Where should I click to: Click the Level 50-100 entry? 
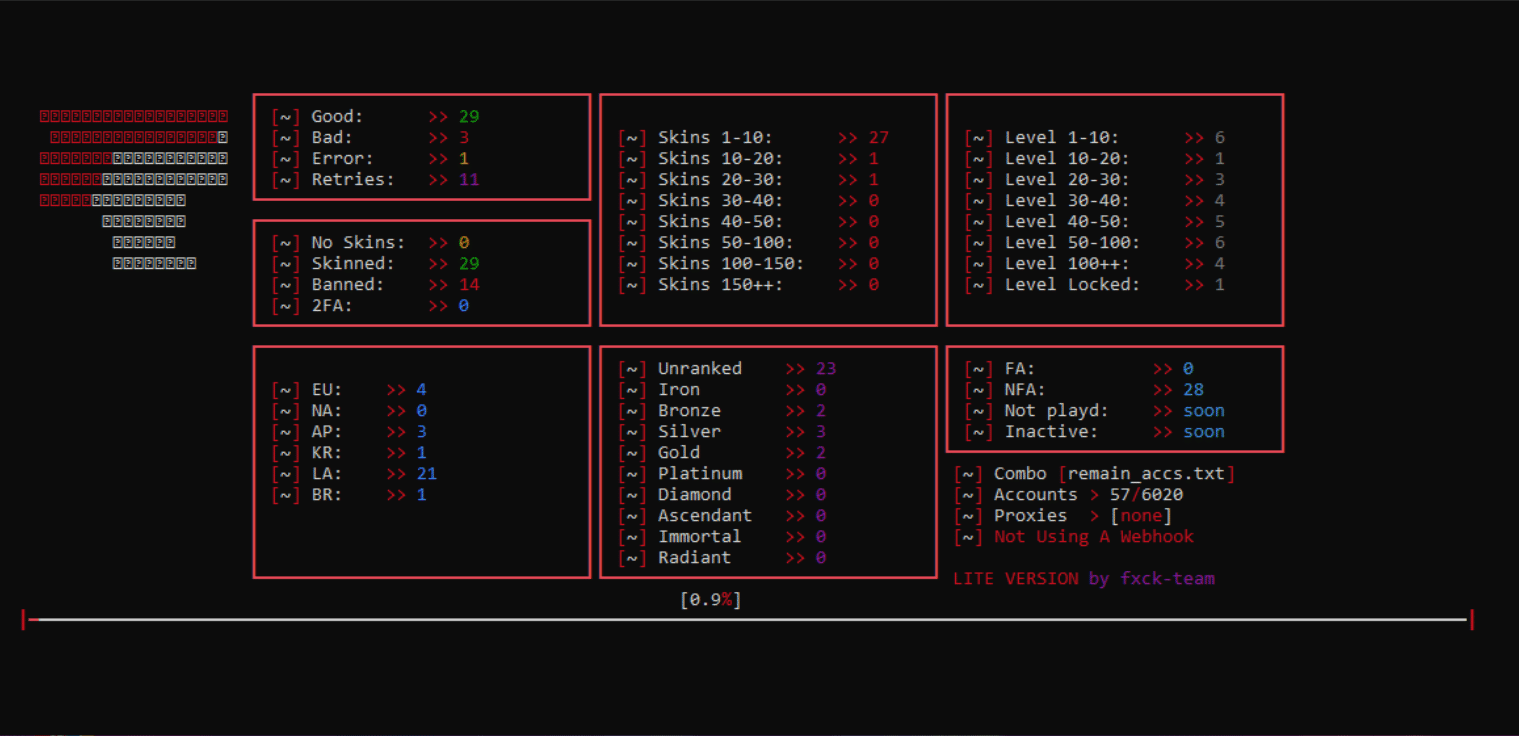tap(1094, 243)
